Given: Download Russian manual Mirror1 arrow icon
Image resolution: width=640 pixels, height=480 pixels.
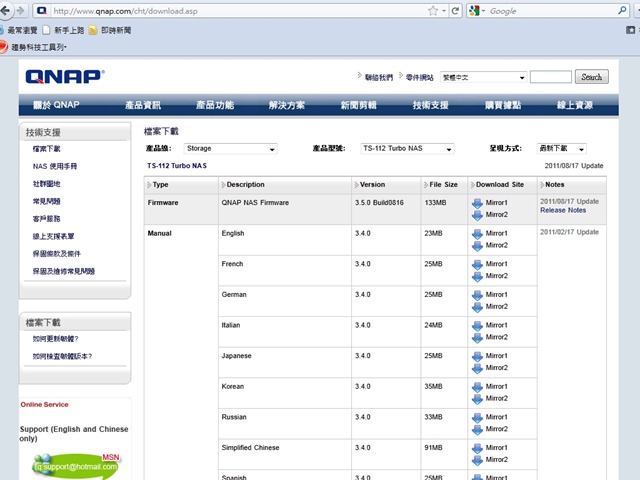Looking at the screenshot, I should click(477, 417).
